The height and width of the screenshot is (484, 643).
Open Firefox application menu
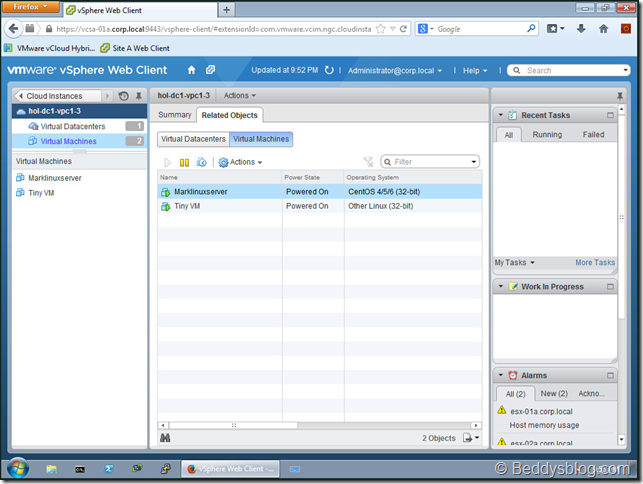[x=30, y=7]
